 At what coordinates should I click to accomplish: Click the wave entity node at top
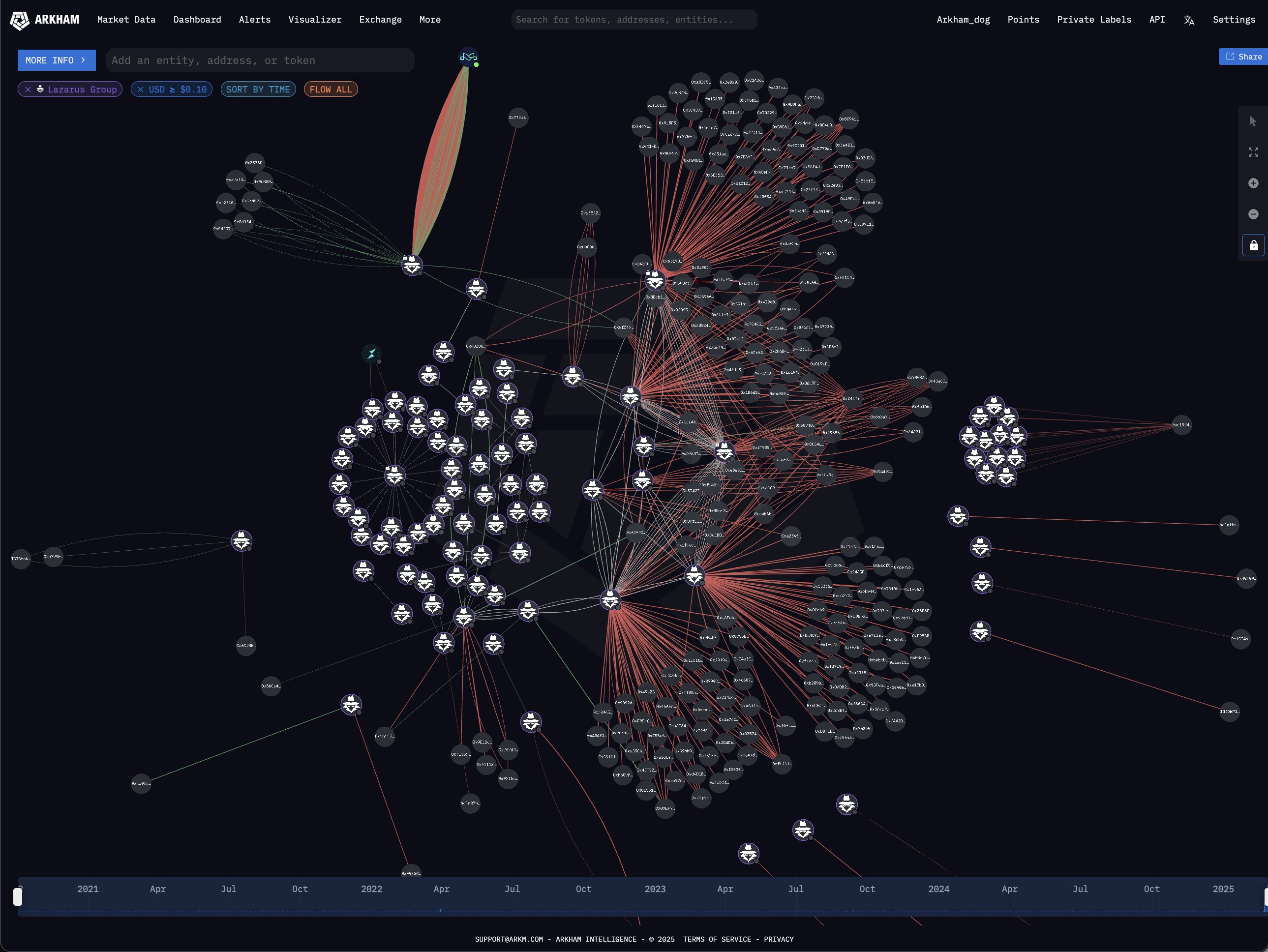(468, 57)
